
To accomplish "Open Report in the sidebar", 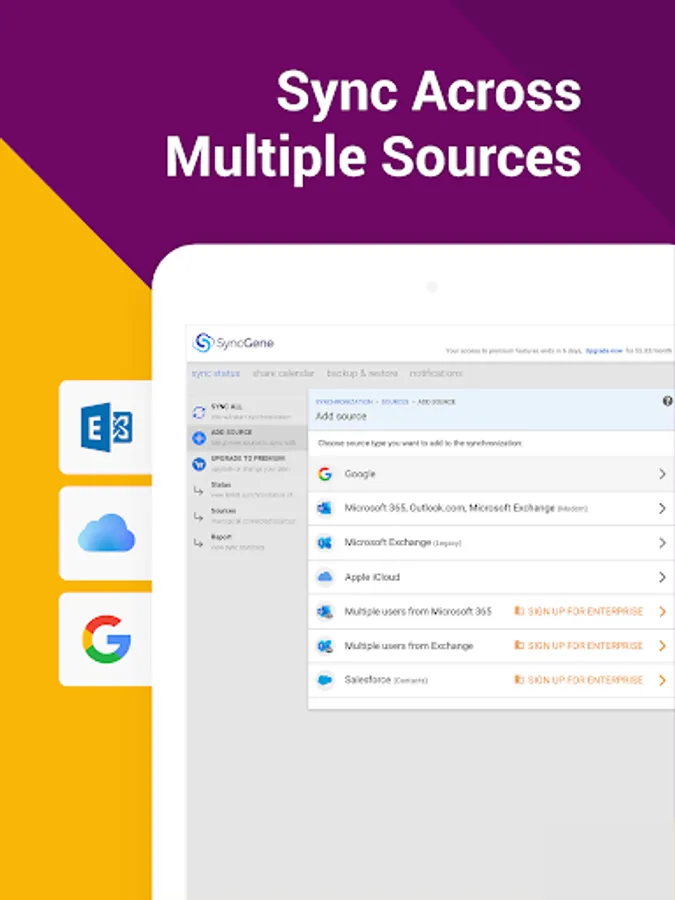I will [245, 541].
